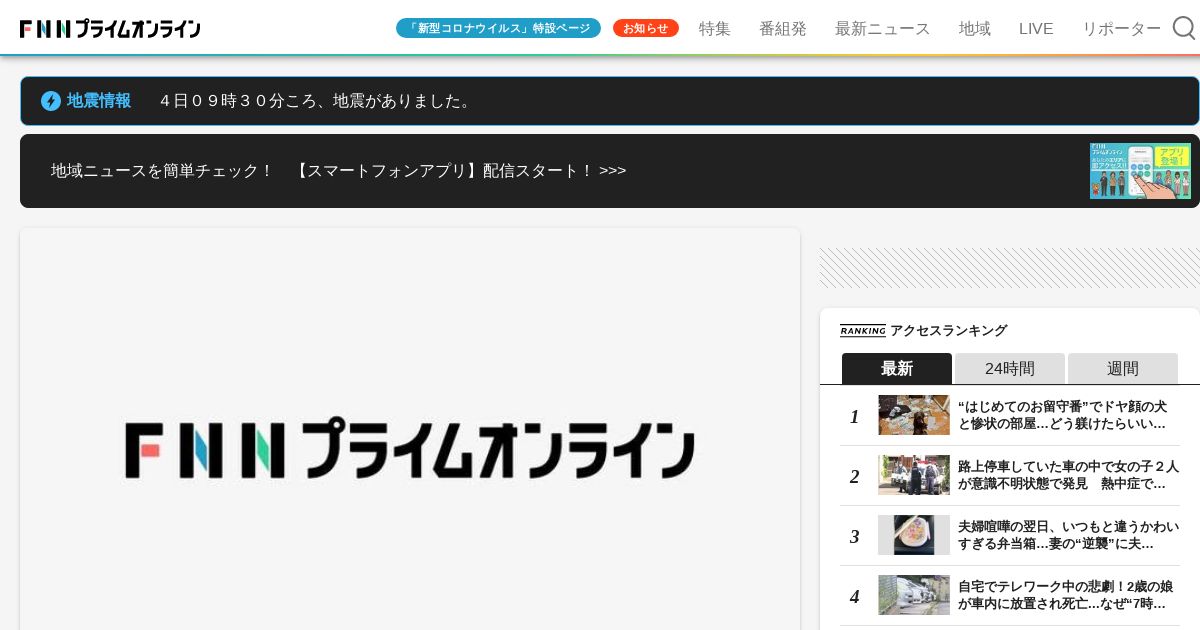Click thumbnail of the telework tragedy article
The width and height of the screenshot is (1200, 630).
click(914, 595)
